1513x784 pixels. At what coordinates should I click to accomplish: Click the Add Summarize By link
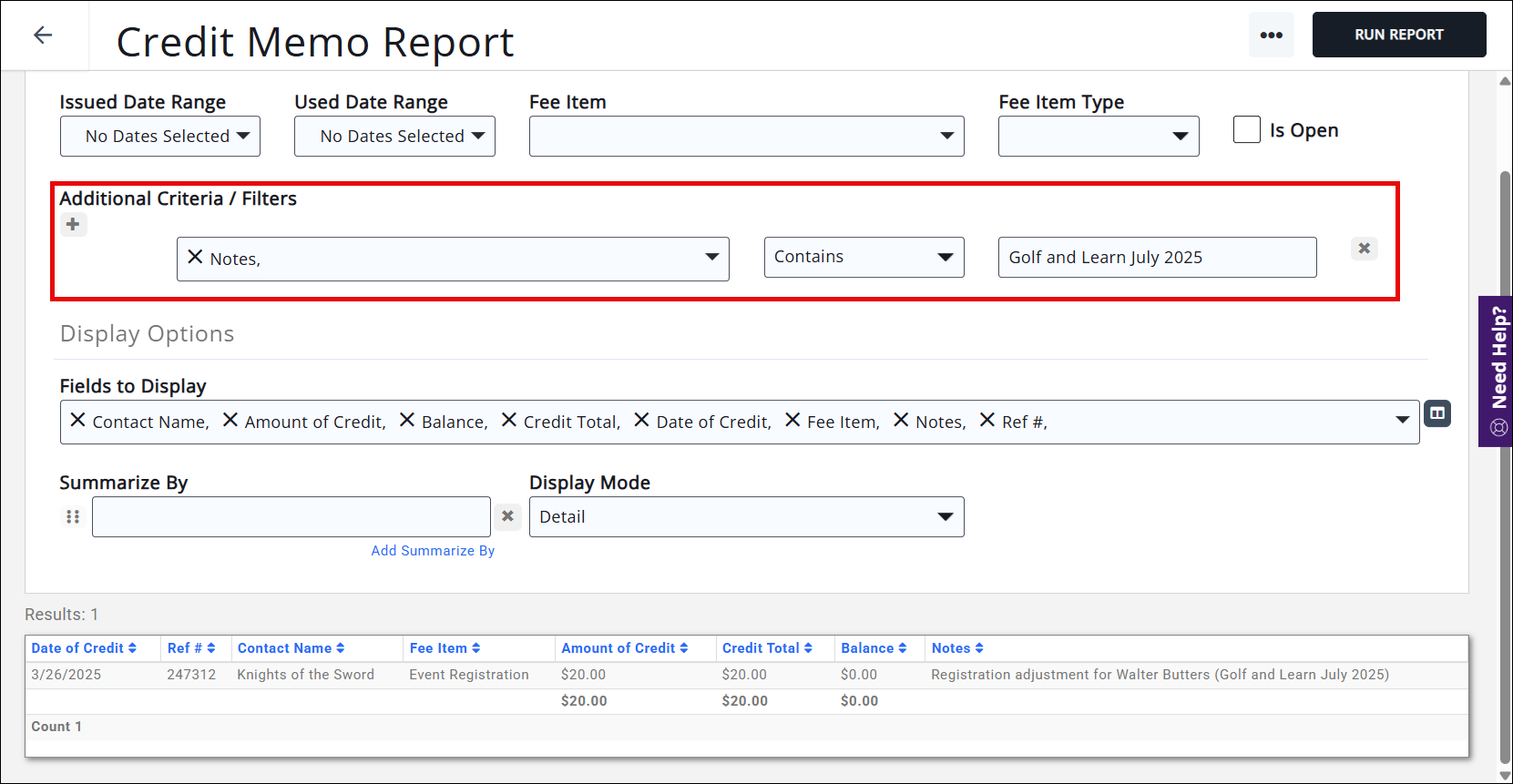pos(433,551)
